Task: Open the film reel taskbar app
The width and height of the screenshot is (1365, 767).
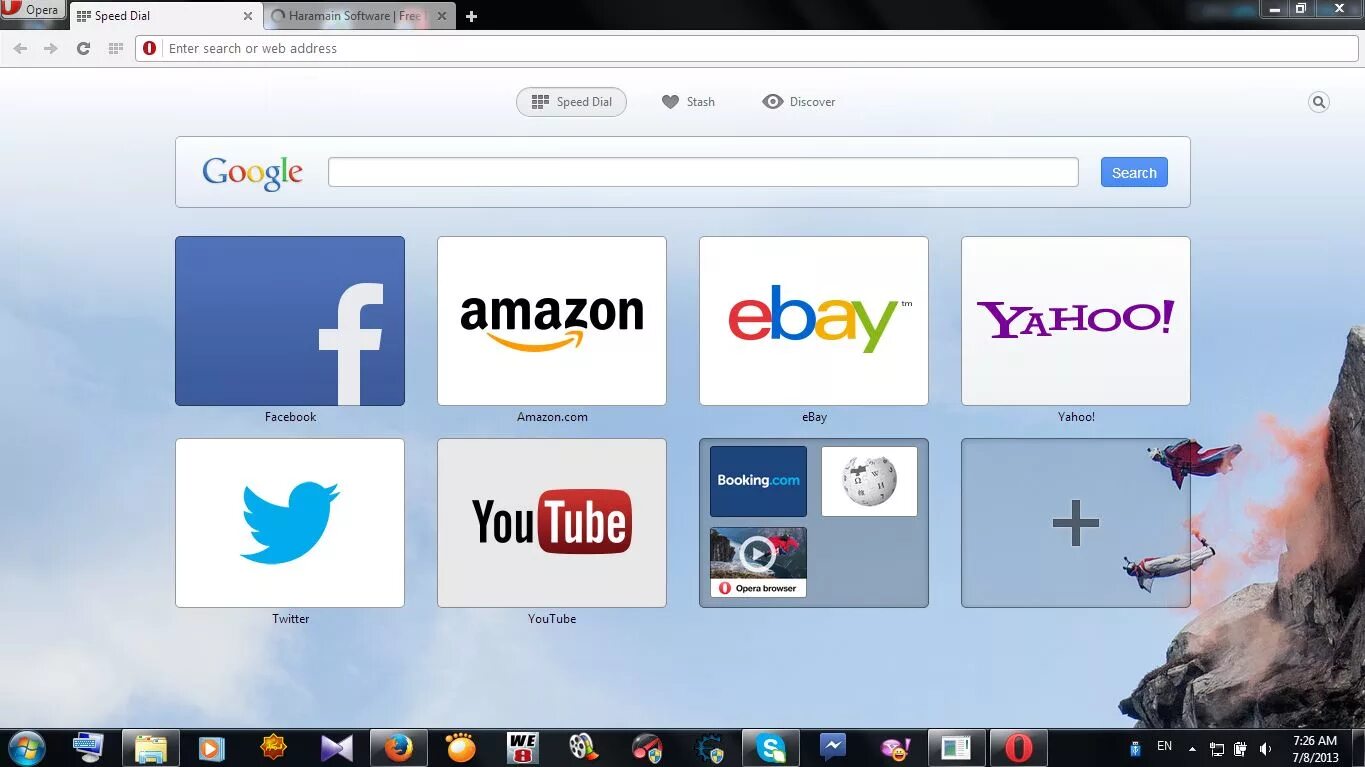Action: [584, 747]
